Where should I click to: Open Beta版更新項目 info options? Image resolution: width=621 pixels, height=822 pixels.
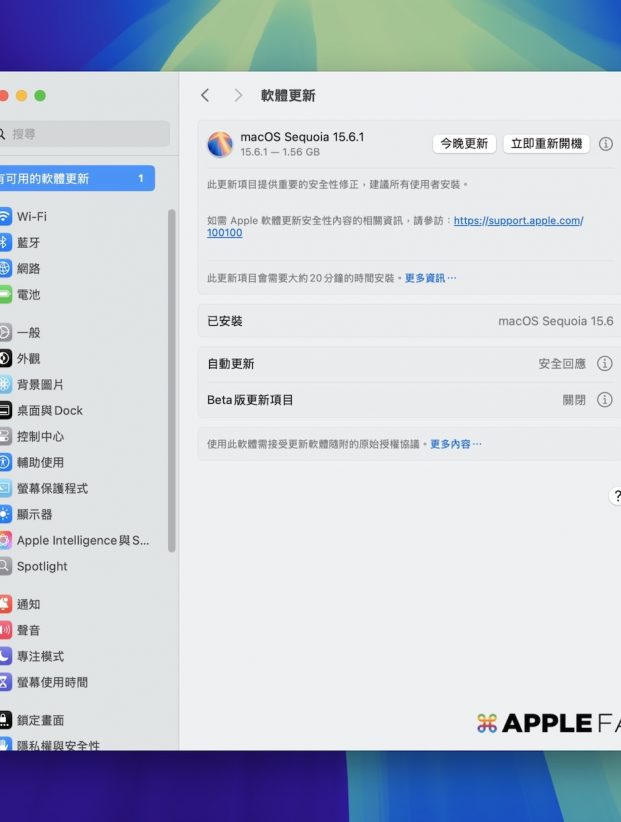(x=604, y=400)
